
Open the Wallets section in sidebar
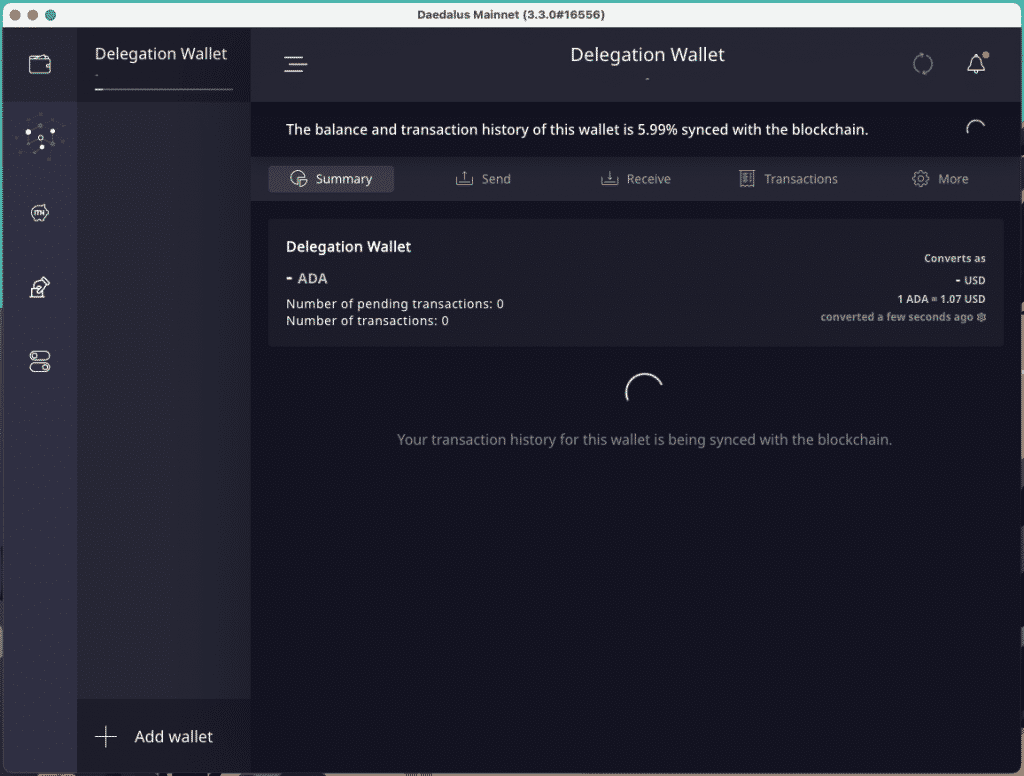(x=40, y=64)
